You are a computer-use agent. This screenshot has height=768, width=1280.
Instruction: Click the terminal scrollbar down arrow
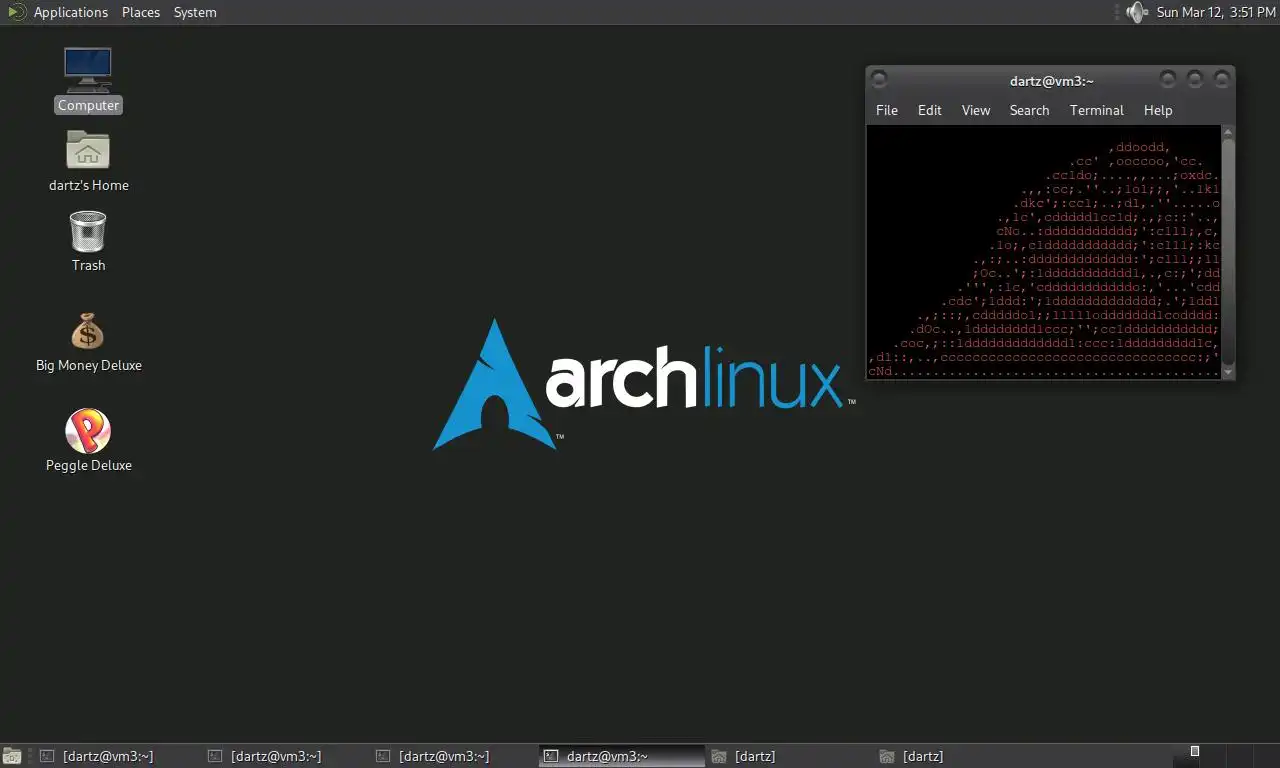click(x=1228, y=372)
